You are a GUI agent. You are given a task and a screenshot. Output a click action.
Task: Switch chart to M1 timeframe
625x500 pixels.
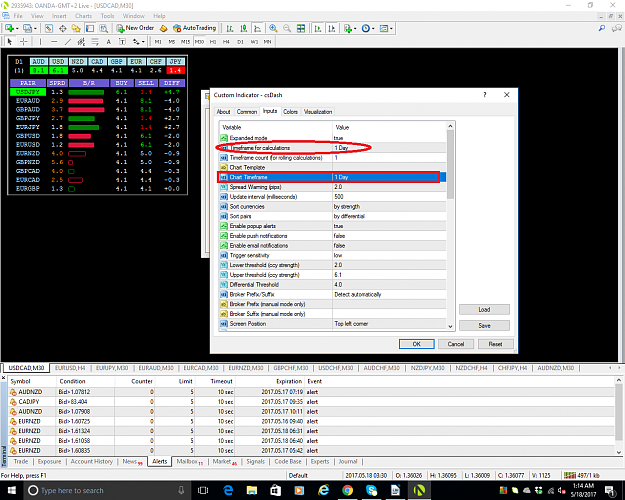point(158,41)
